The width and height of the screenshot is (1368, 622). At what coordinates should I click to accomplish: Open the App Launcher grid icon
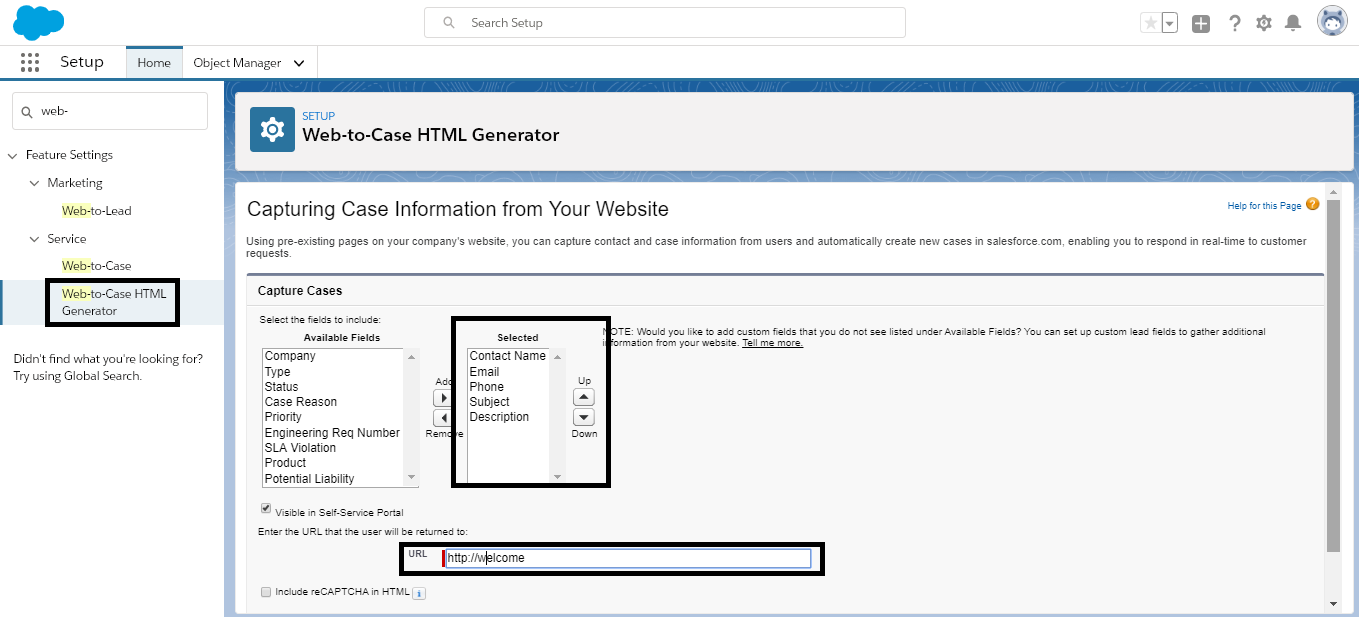point(30,62)
